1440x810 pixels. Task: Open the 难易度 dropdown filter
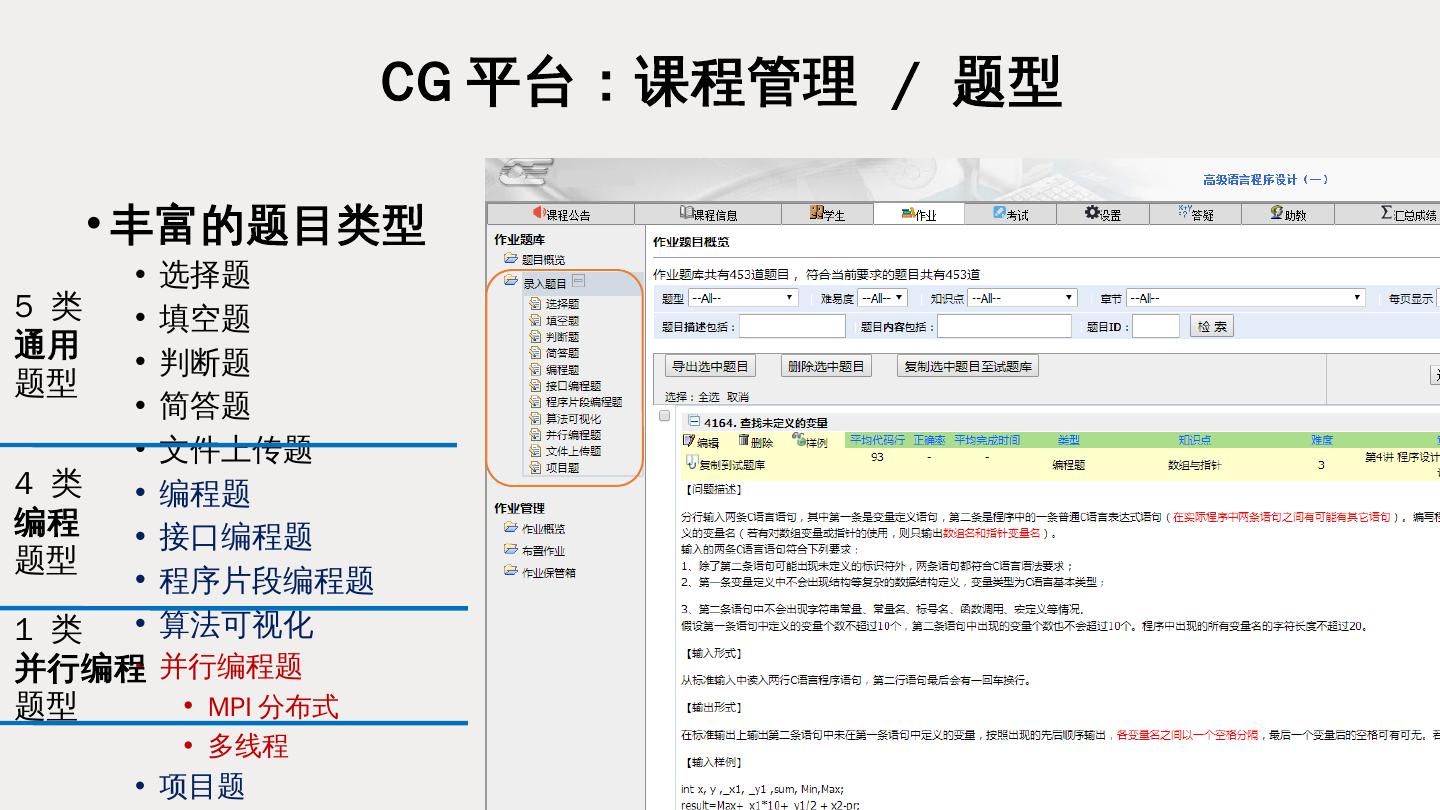click(x=882, y=298)
